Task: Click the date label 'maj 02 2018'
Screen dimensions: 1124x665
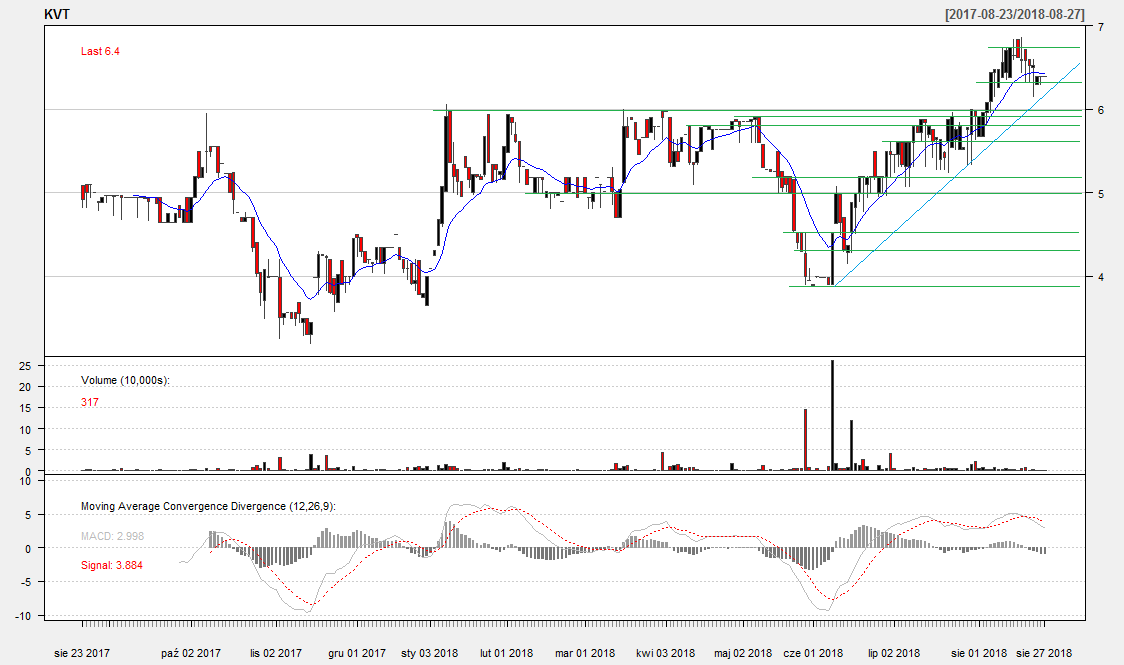Action: (x=743, y=653)
